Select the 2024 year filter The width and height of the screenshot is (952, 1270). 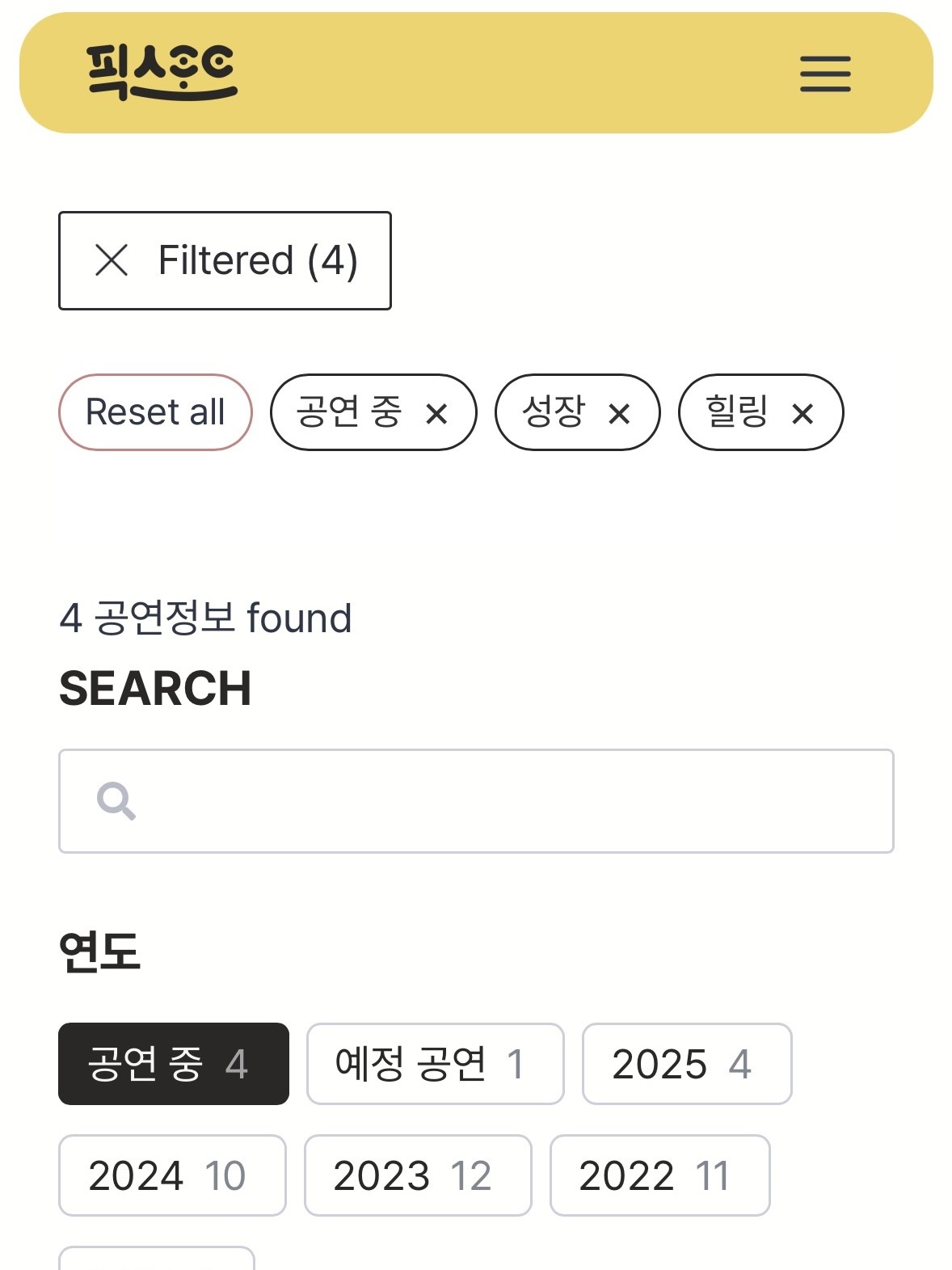[172, 1175]
